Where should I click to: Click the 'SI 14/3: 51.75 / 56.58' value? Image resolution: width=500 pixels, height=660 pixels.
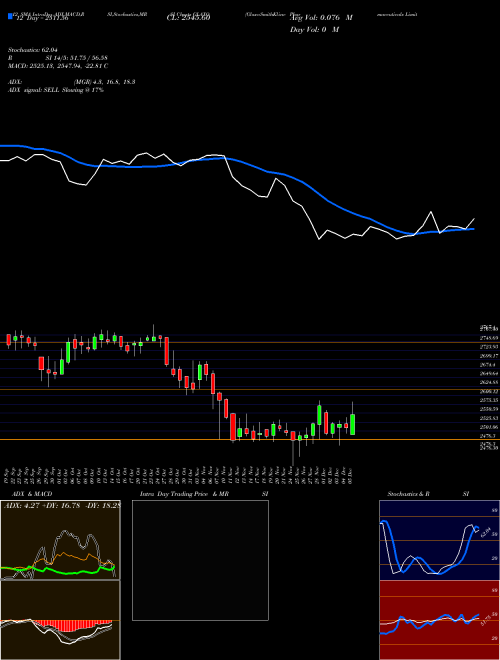[75, 57]
